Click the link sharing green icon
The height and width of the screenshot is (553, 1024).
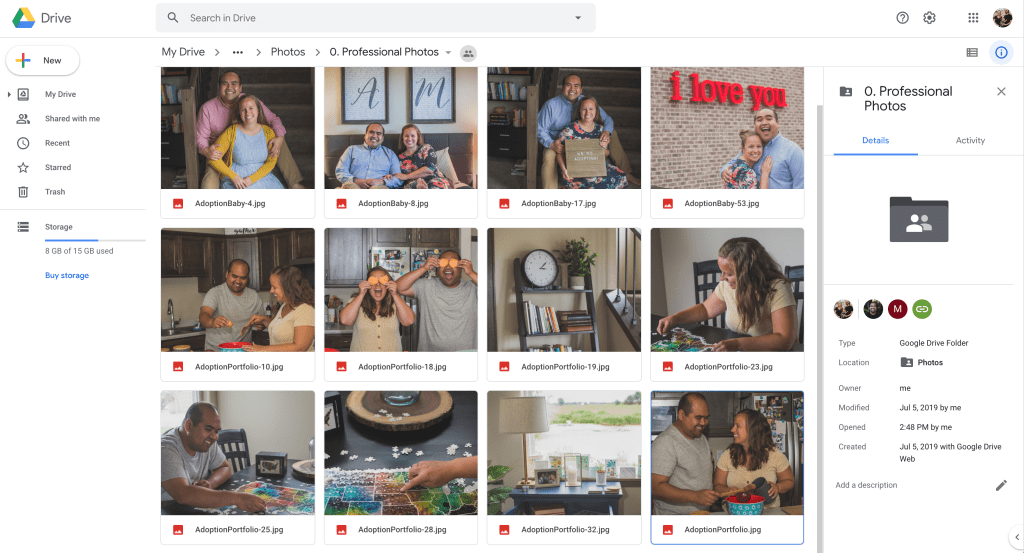coord(922,309)
